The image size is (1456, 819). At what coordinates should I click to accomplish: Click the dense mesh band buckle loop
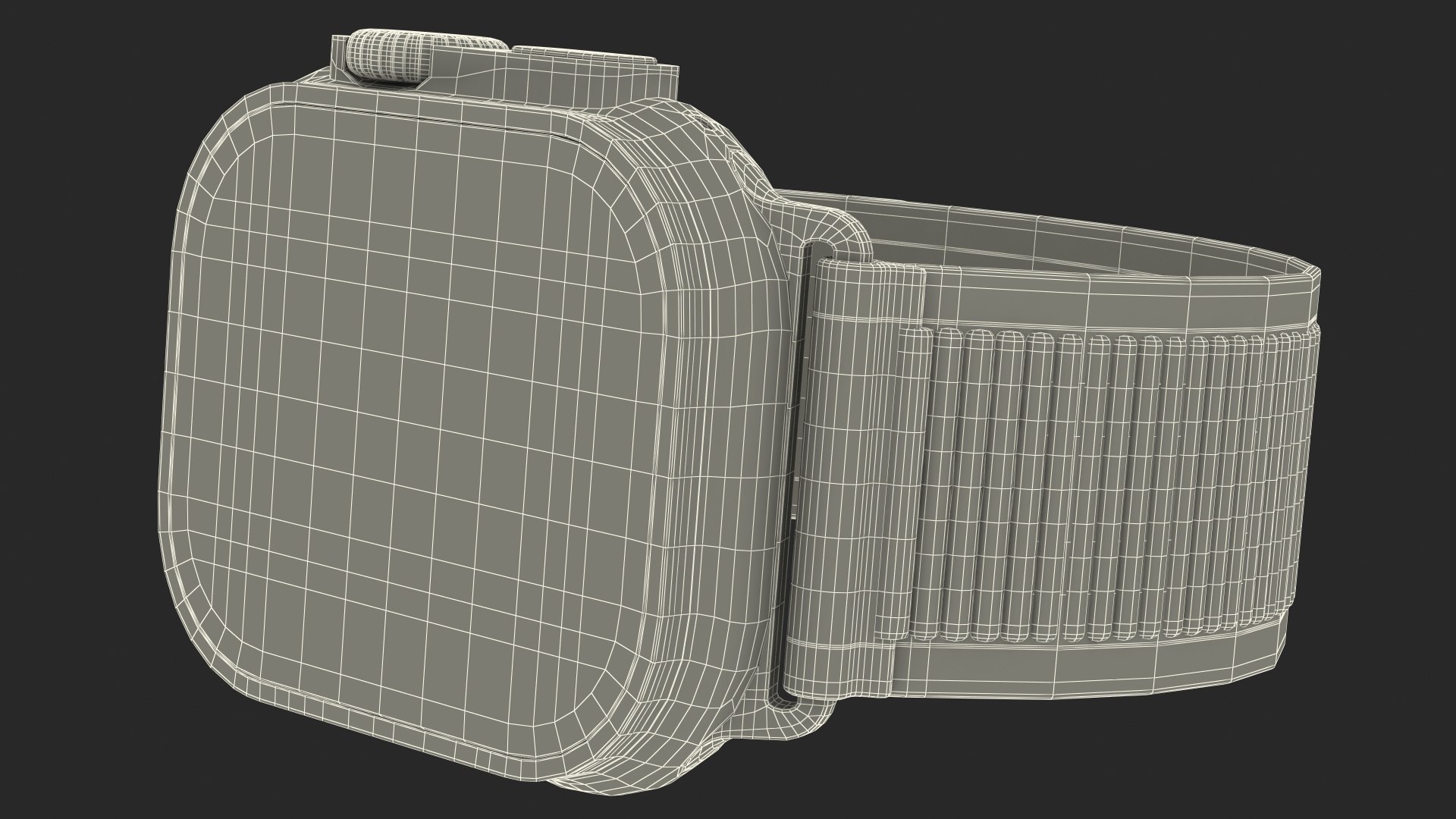pyautogui.click(x=849, y=470)
